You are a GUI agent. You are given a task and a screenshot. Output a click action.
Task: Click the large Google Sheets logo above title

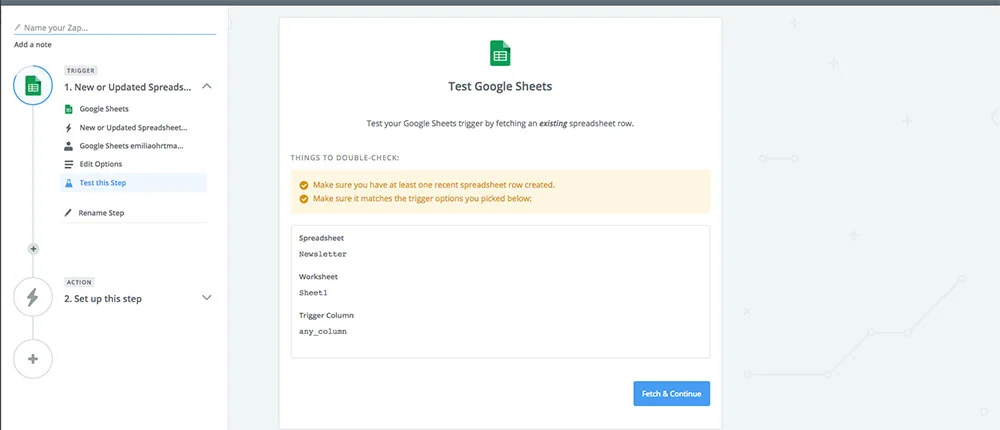(500, 53)
